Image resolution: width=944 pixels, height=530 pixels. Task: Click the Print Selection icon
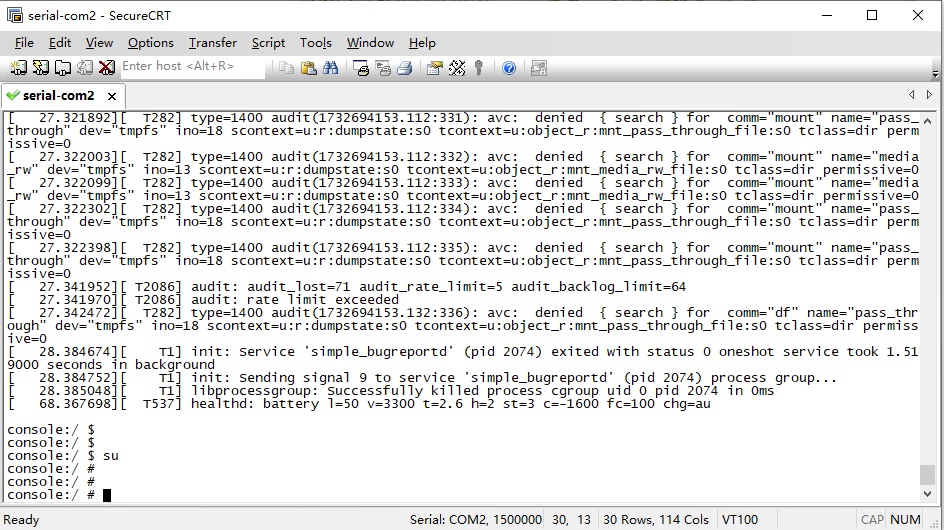383,68
